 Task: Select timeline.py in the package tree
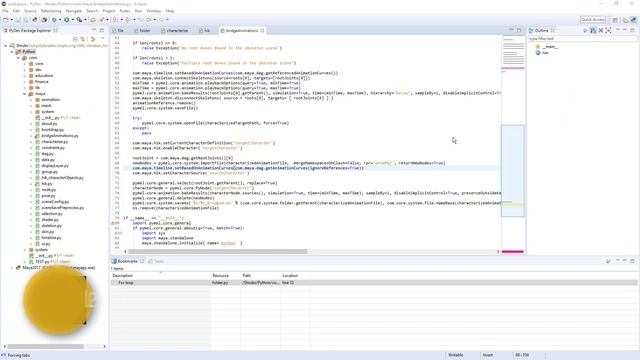(51, 238)
